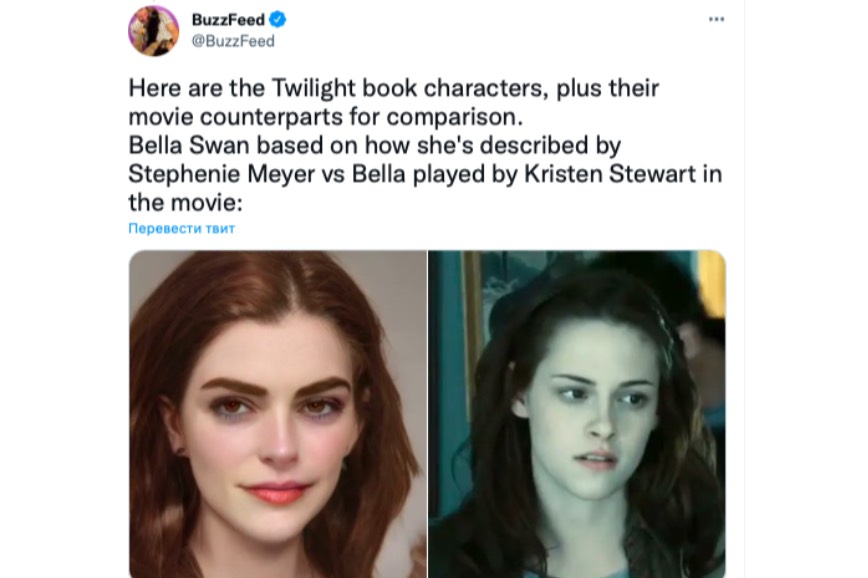
Task: Click the Перевести твит link
Action: point(182,228)
